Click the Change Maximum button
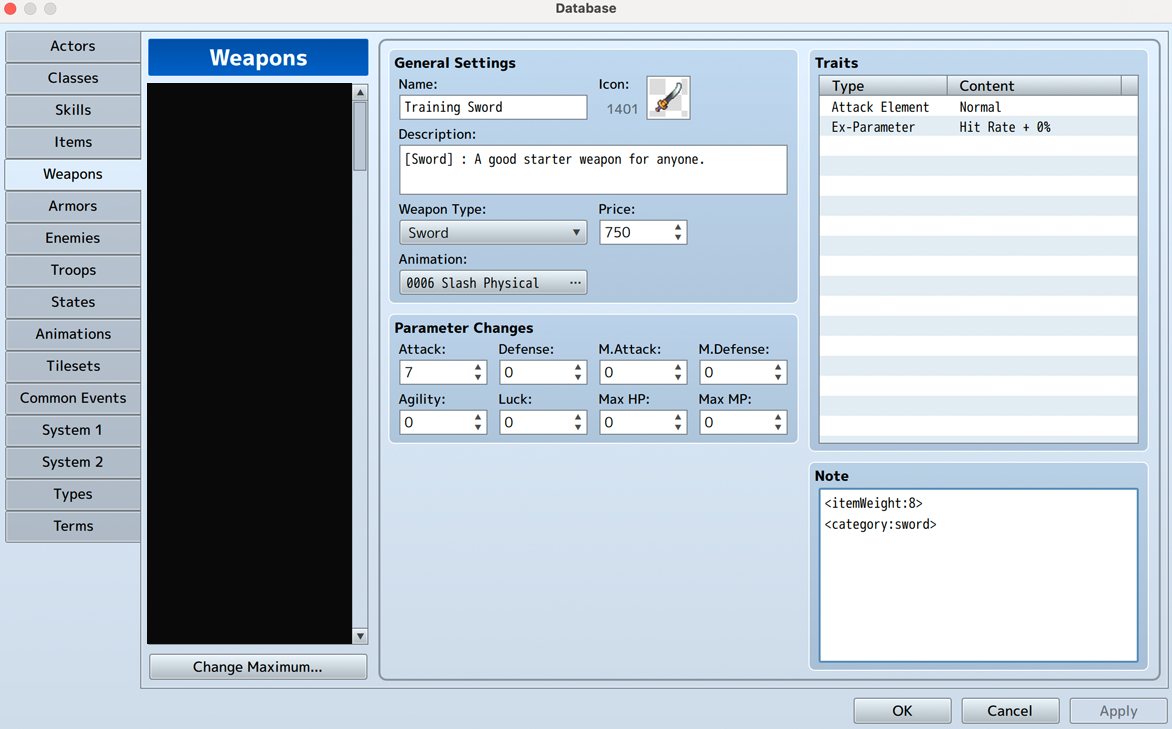Screen dimensions: 1172x729 258,667
